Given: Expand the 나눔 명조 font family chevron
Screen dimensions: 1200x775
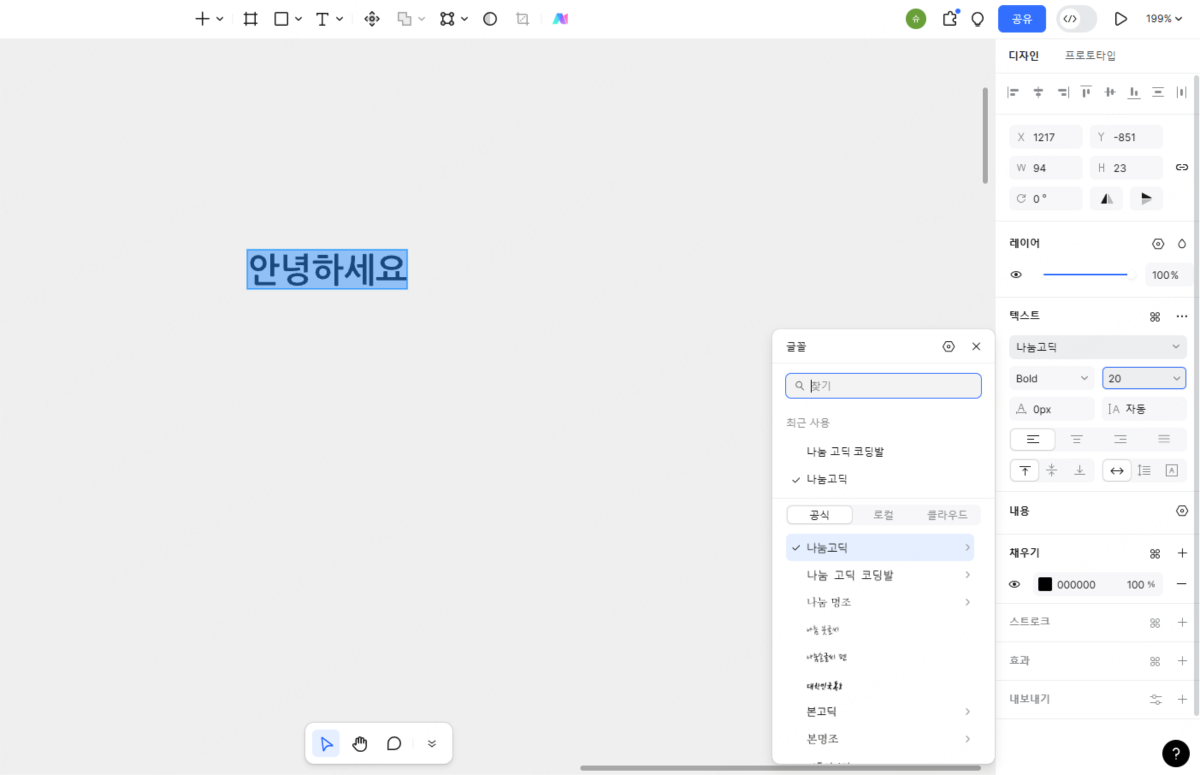Looking at the screenshot, I should (966, 602).
